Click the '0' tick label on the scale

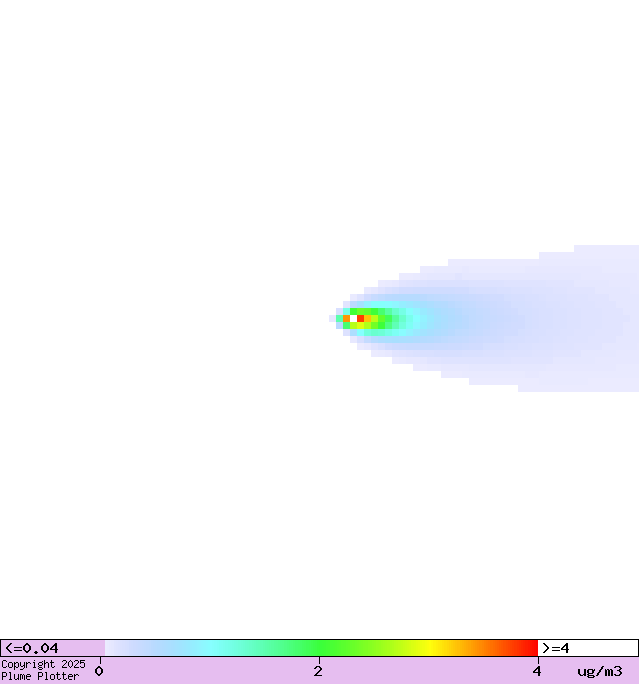[99, 671]
